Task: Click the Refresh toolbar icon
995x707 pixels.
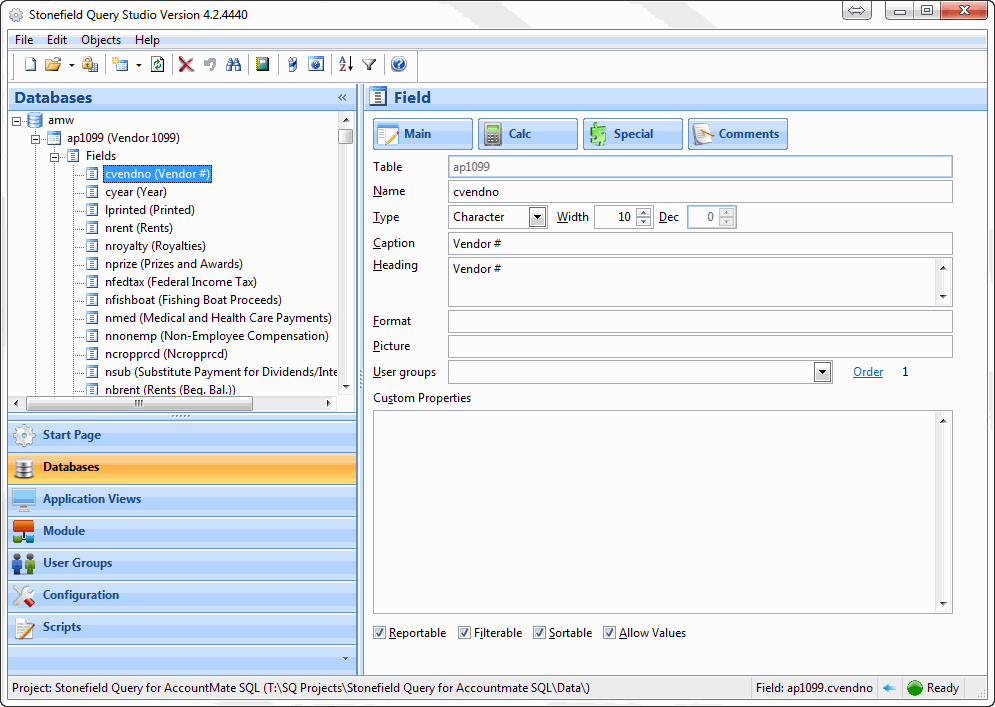Action: click(x=158, y=64)
